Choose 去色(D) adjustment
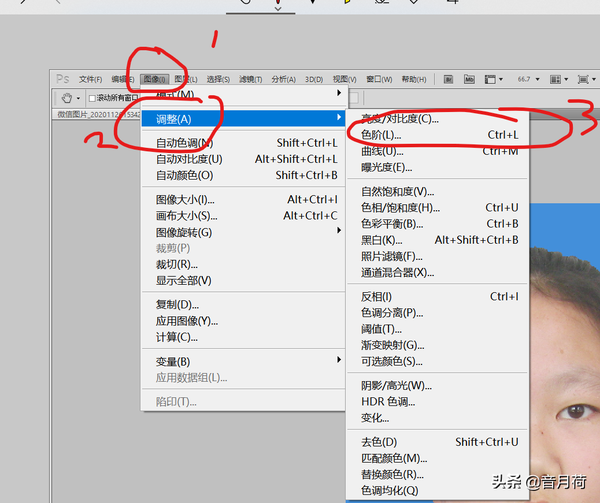The image size is (600, 503). (x=438, y=442)
